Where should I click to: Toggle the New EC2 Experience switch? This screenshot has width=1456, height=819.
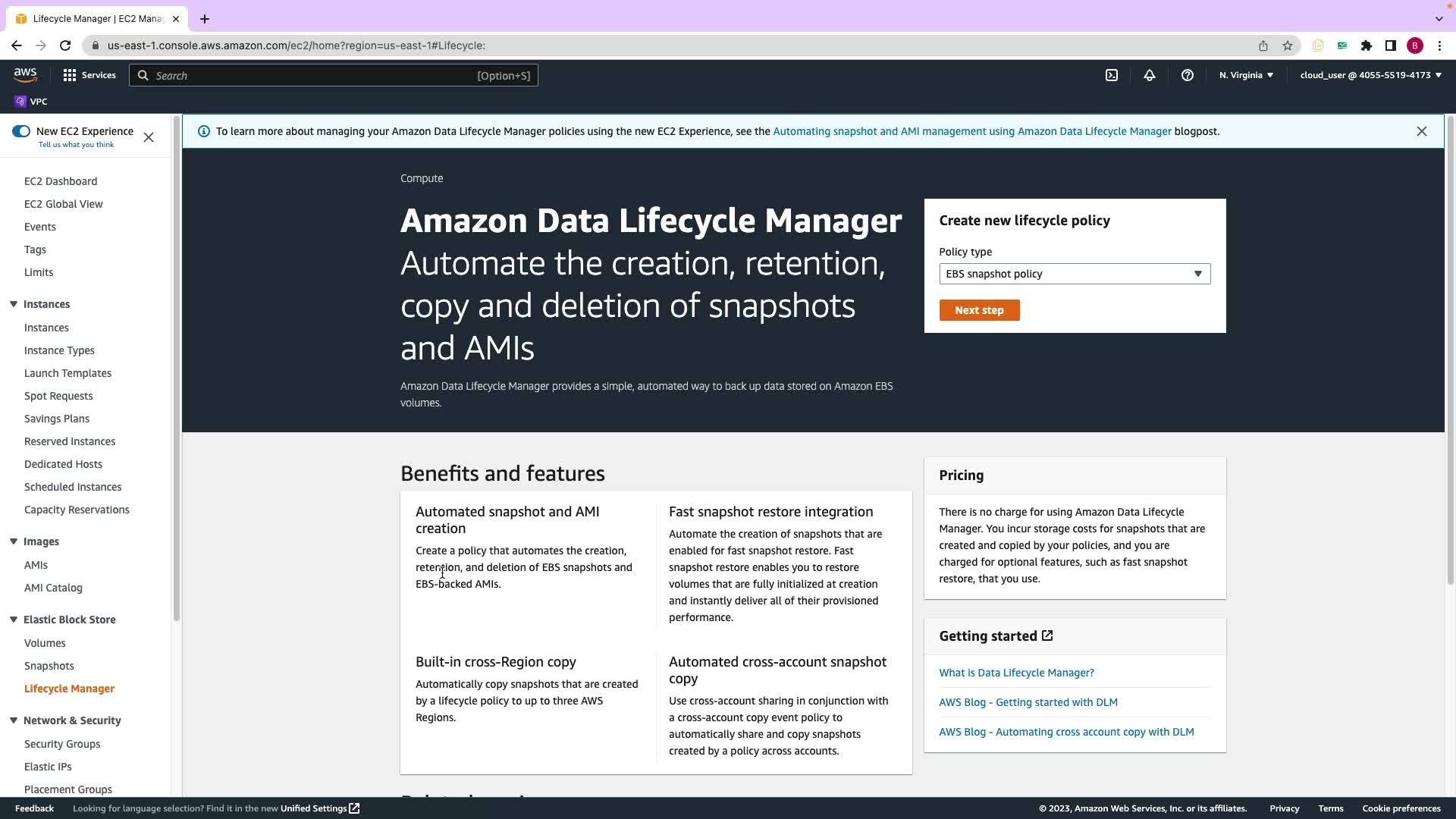point(21,131)
